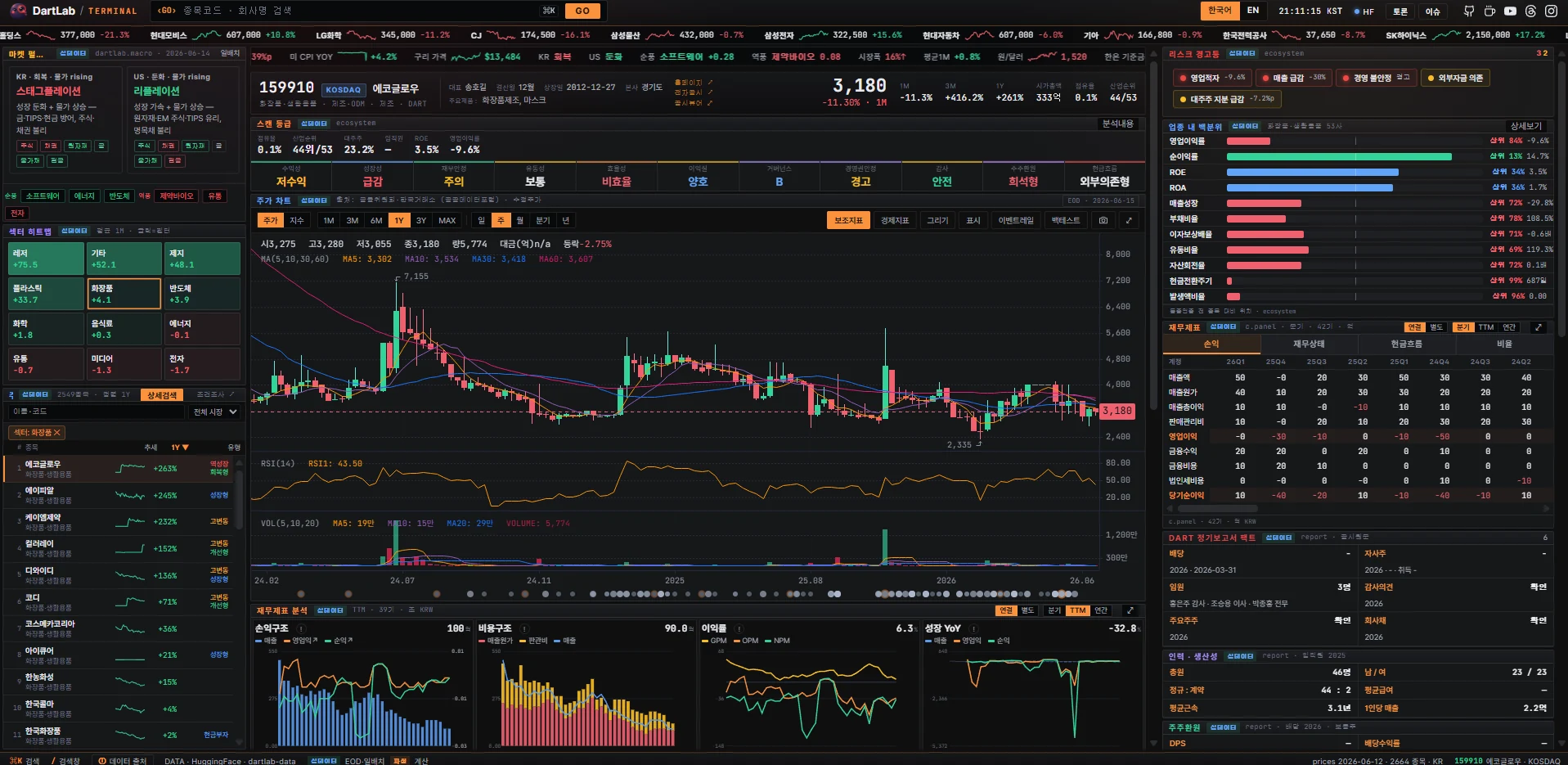Image resolution: width=1568 pixels, height=765 pixels.
Task: Toggle chart mode to 주가
Action: tap(270, 220)
